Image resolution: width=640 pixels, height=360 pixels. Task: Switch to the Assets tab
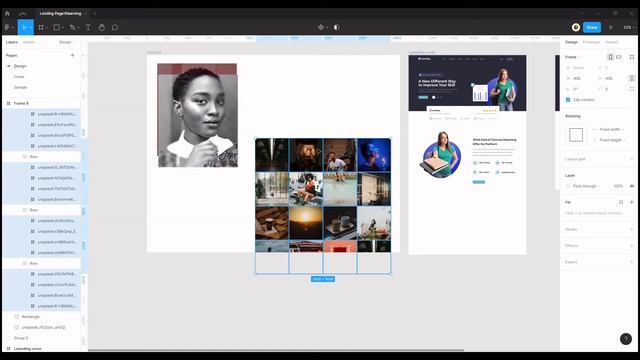(29, 42)
